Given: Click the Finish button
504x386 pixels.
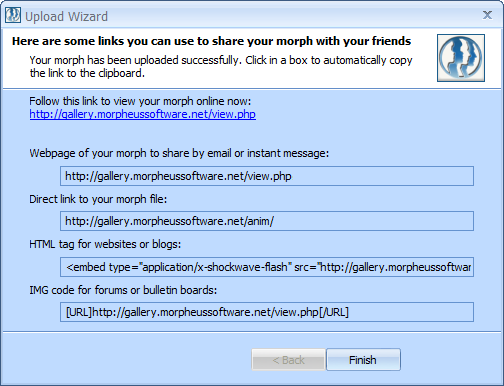Looking at the screenshot, I should (363, 360).
